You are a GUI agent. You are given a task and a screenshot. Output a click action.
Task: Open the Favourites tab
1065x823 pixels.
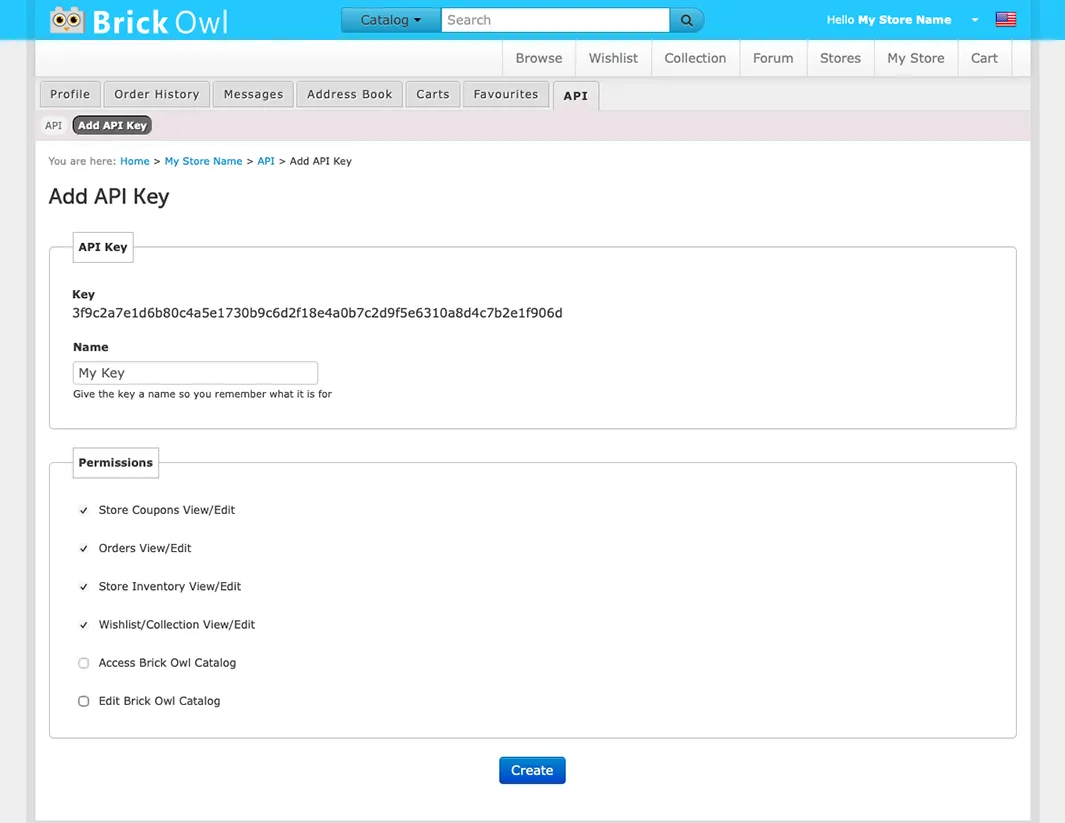[x=506, y=94]
